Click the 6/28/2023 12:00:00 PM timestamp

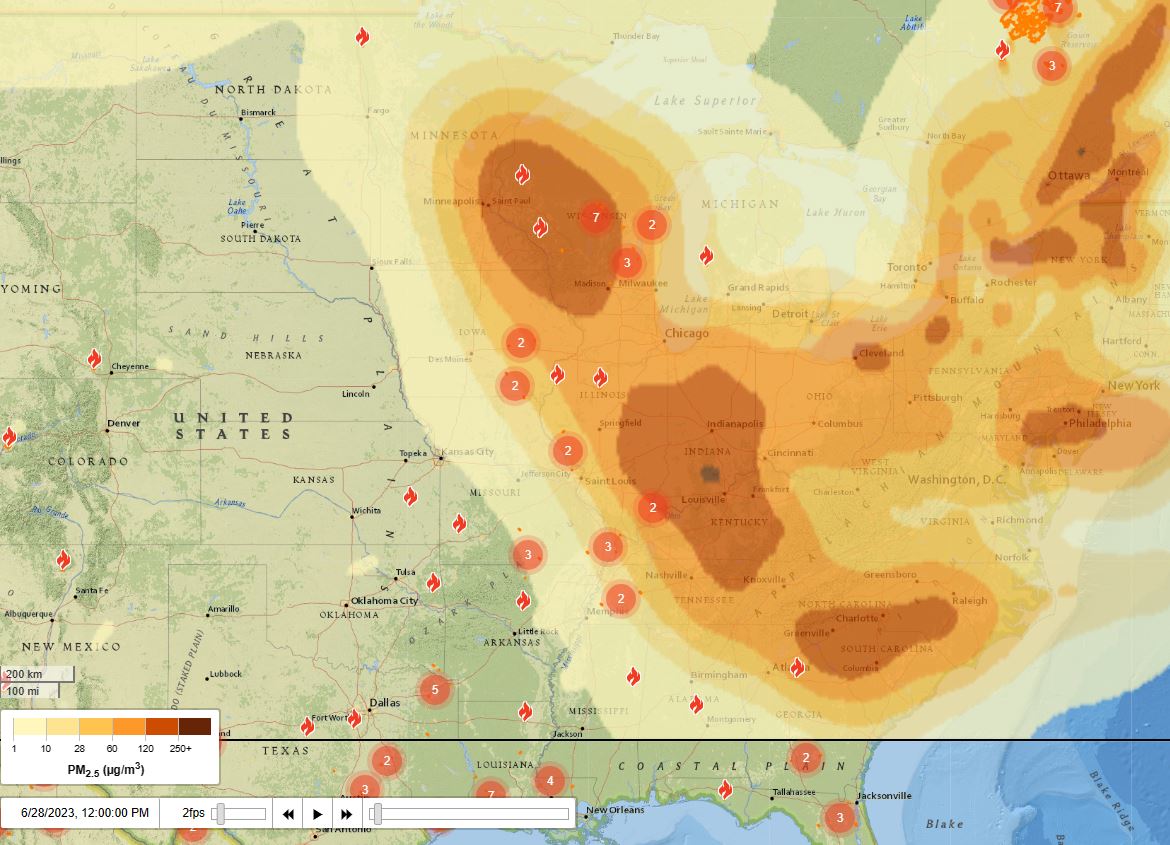(x=84, y=813)
